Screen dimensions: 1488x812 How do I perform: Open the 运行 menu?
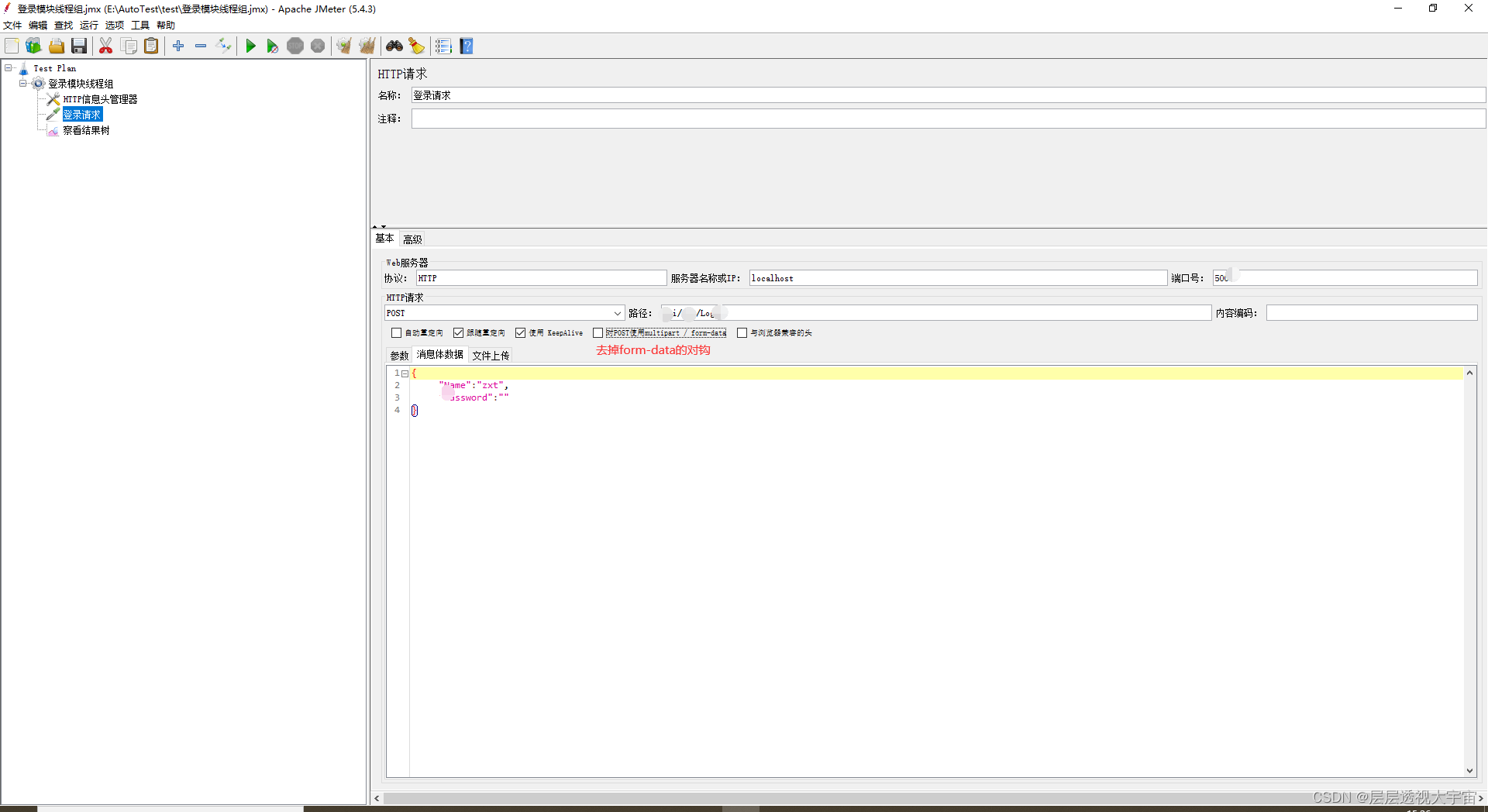pos(89,26)
